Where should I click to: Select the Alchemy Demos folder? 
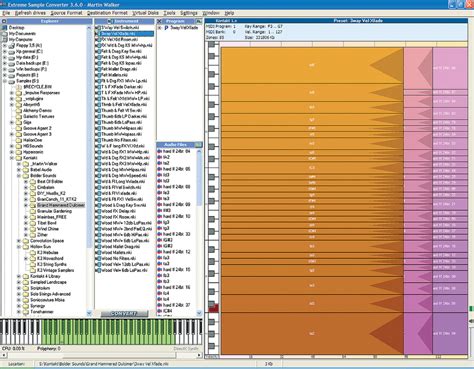[37, 111]
